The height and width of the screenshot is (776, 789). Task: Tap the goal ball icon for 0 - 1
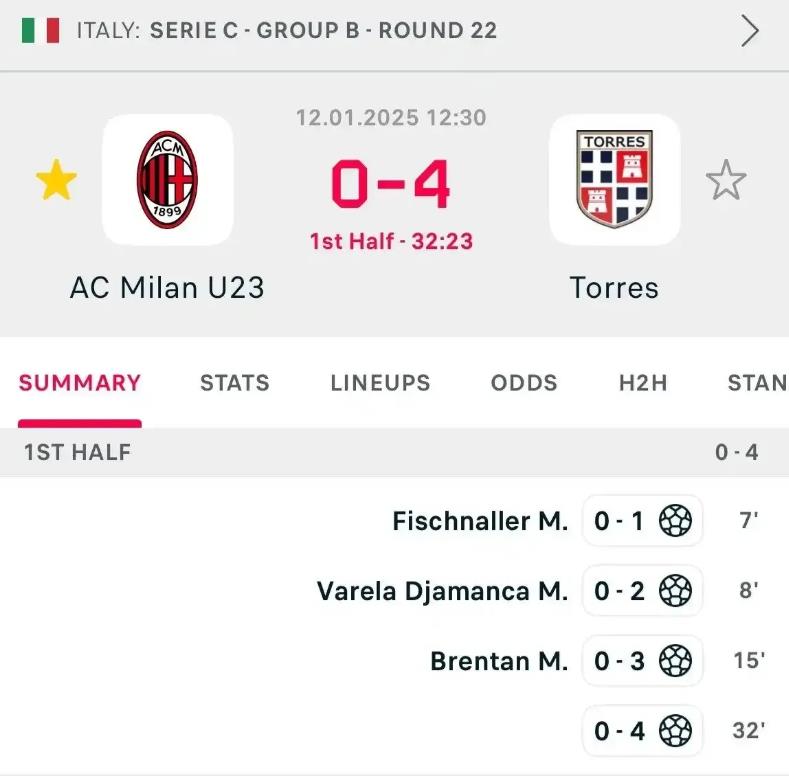pyautogui.click(x=675, y=520)
